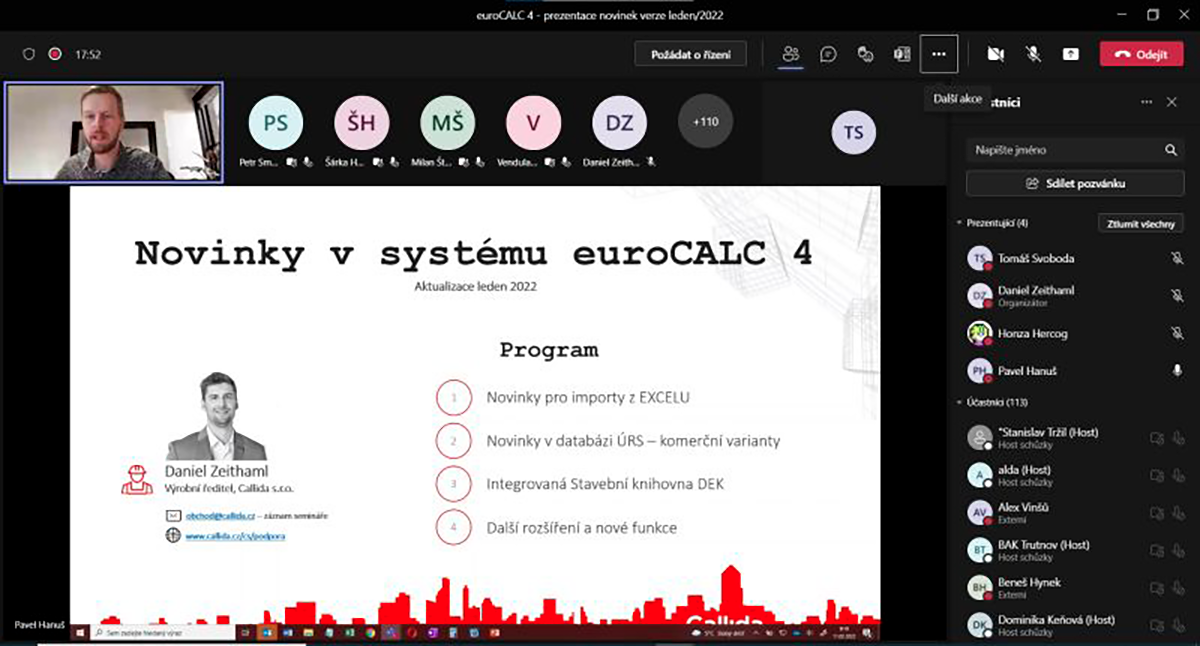Click the ŠH avatar circle
The image size is (1200, 646).
click(361, 122)
